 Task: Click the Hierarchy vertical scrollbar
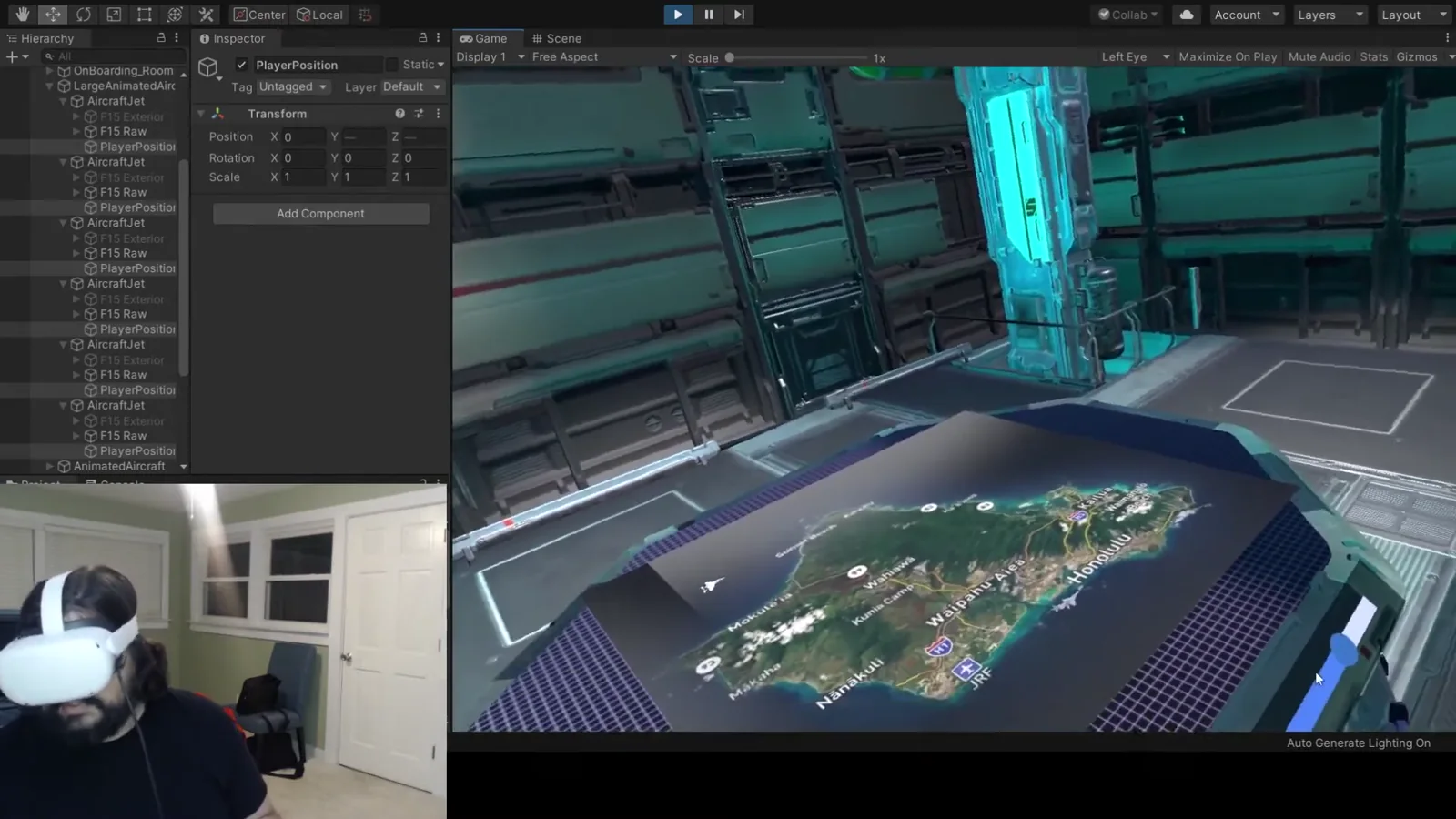tap(184, 268)
